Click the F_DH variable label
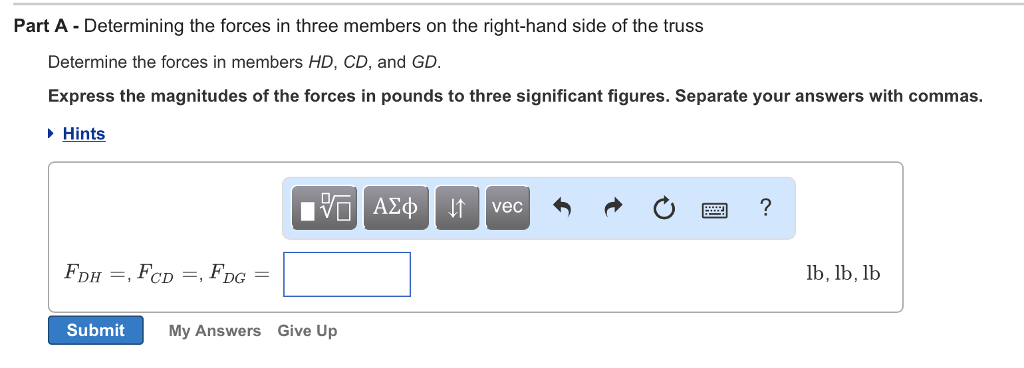1024x368 pixels. pos(83,273)
